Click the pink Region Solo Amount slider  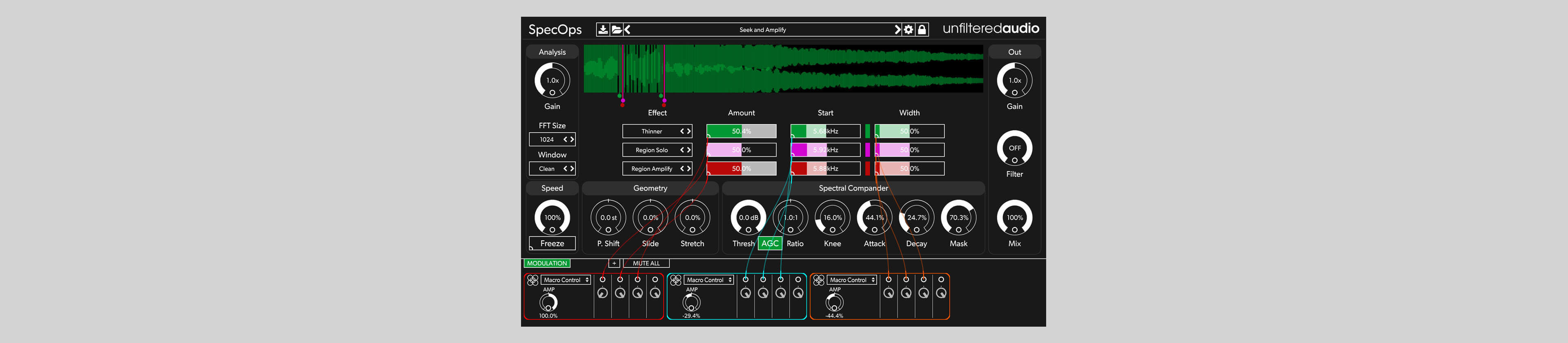coord(741,150)
